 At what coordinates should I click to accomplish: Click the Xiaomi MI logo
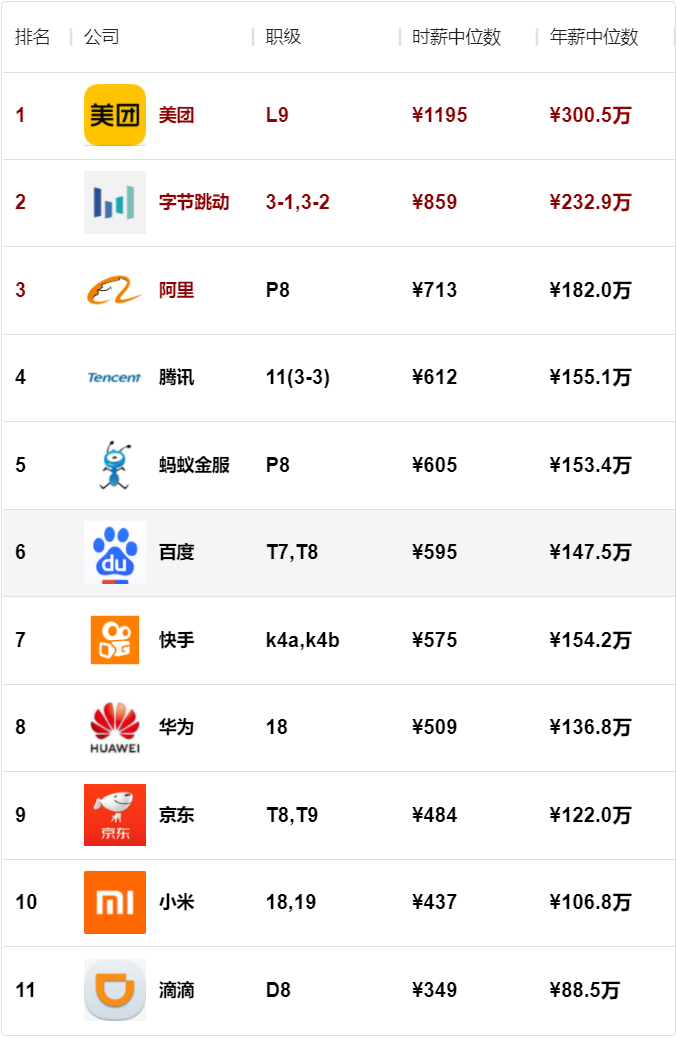click(114, 902)
